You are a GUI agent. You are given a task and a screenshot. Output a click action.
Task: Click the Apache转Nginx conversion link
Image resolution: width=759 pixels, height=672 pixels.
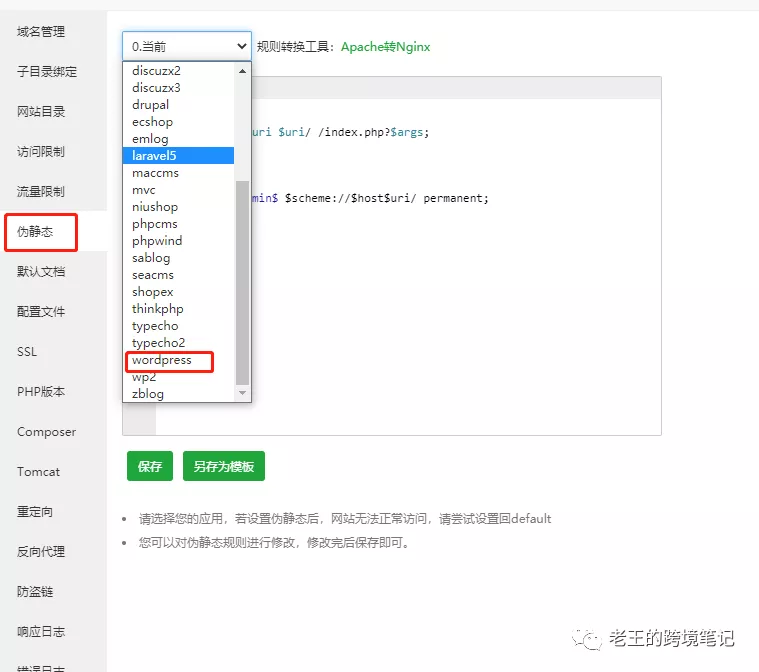tap(385, 47)
